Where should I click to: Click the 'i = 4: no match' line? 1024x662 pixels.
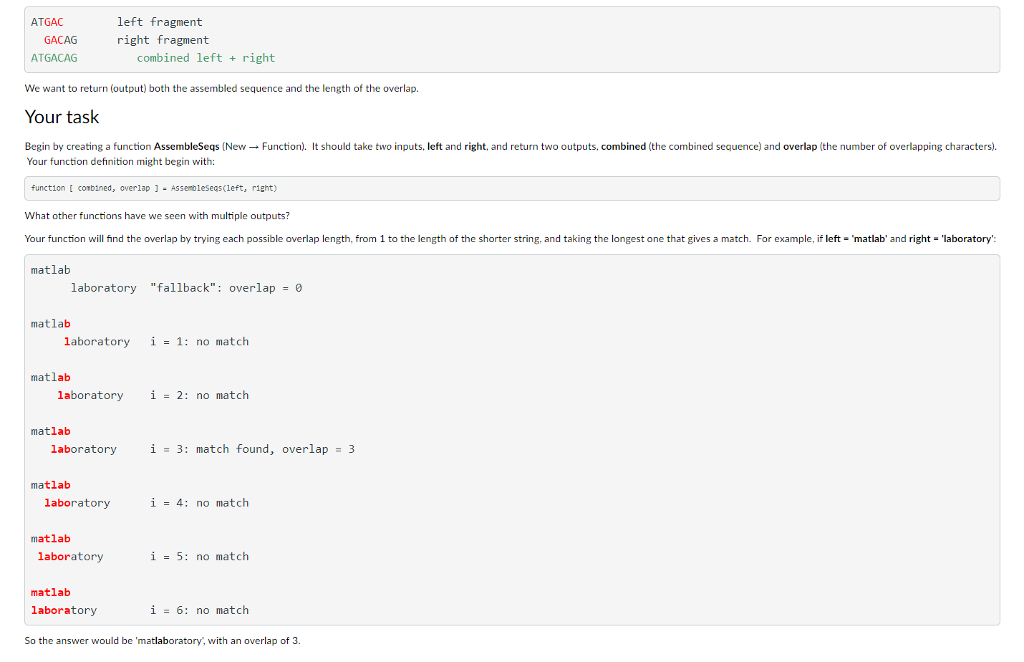(199, 503)
